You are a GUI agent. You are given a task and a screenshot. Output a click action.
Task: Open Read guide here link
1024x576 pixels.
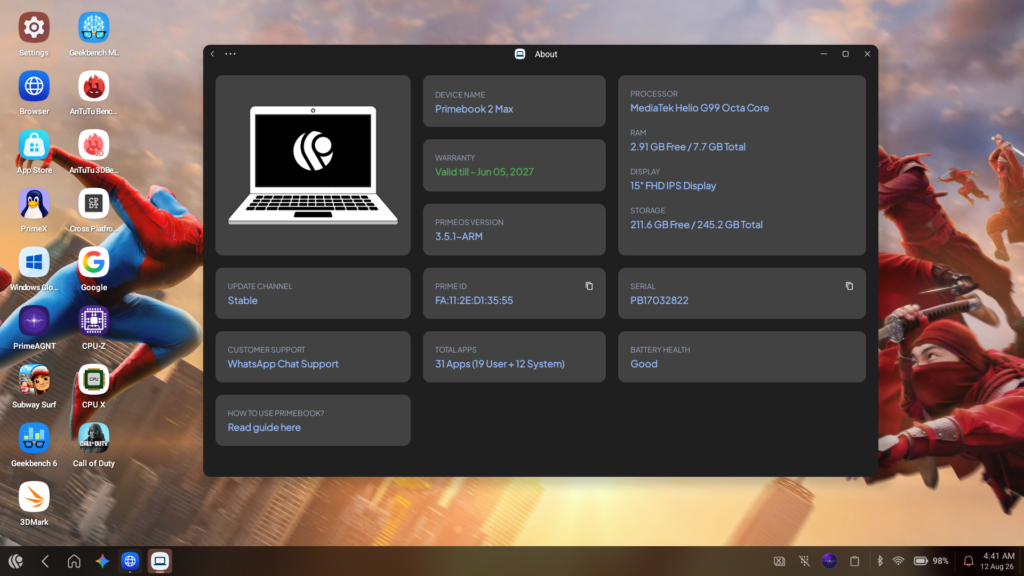point(264,427)
